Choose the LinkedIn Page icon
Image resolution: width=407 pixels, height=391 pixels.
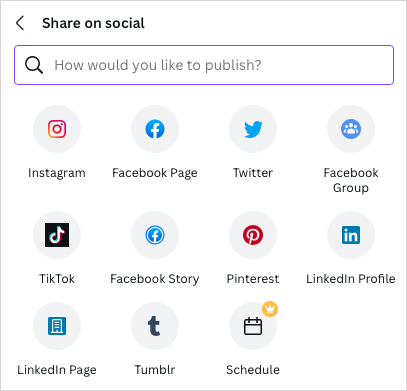(57, 326)
